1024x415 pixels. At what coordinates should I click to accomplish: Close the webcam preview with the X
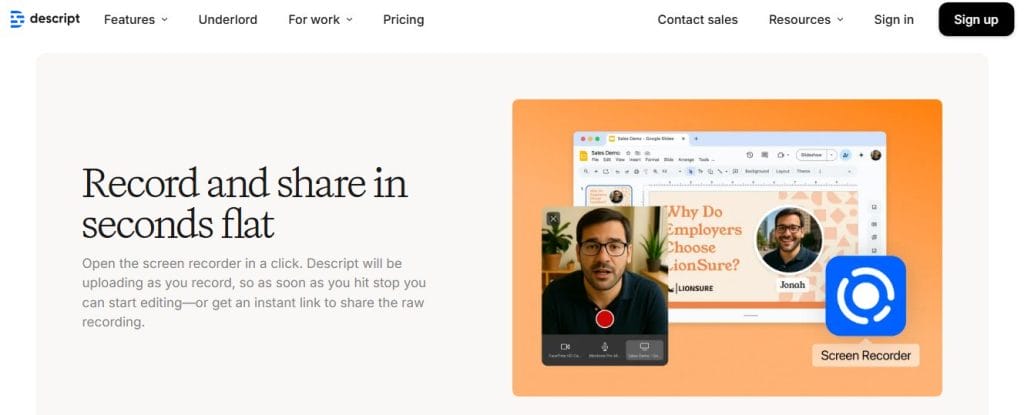[x=553, y=219]
